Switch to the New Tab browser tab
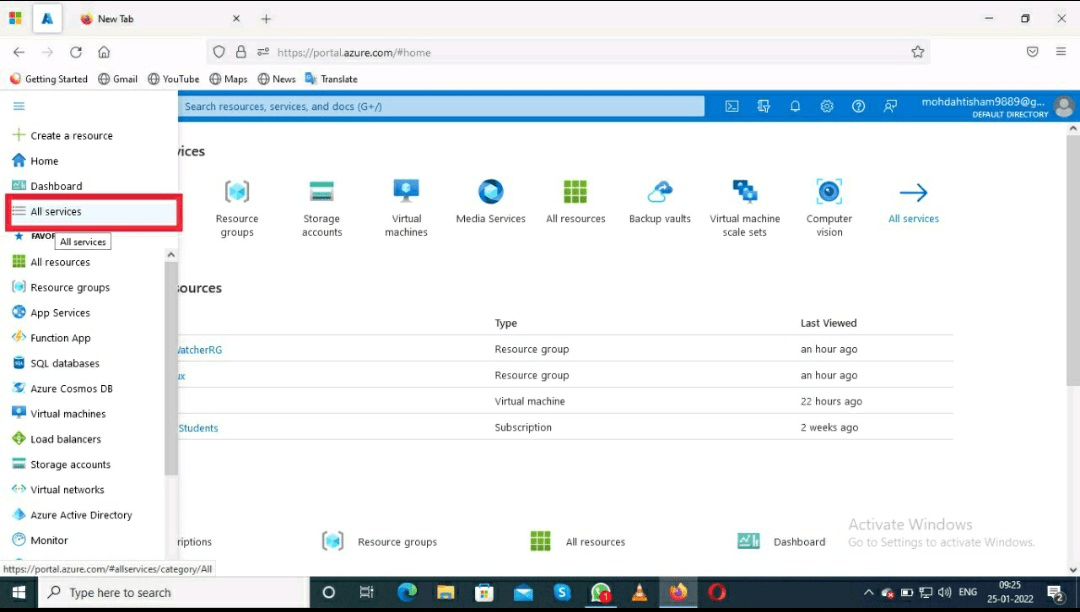The image size is (1080, 612). [115, 18]
